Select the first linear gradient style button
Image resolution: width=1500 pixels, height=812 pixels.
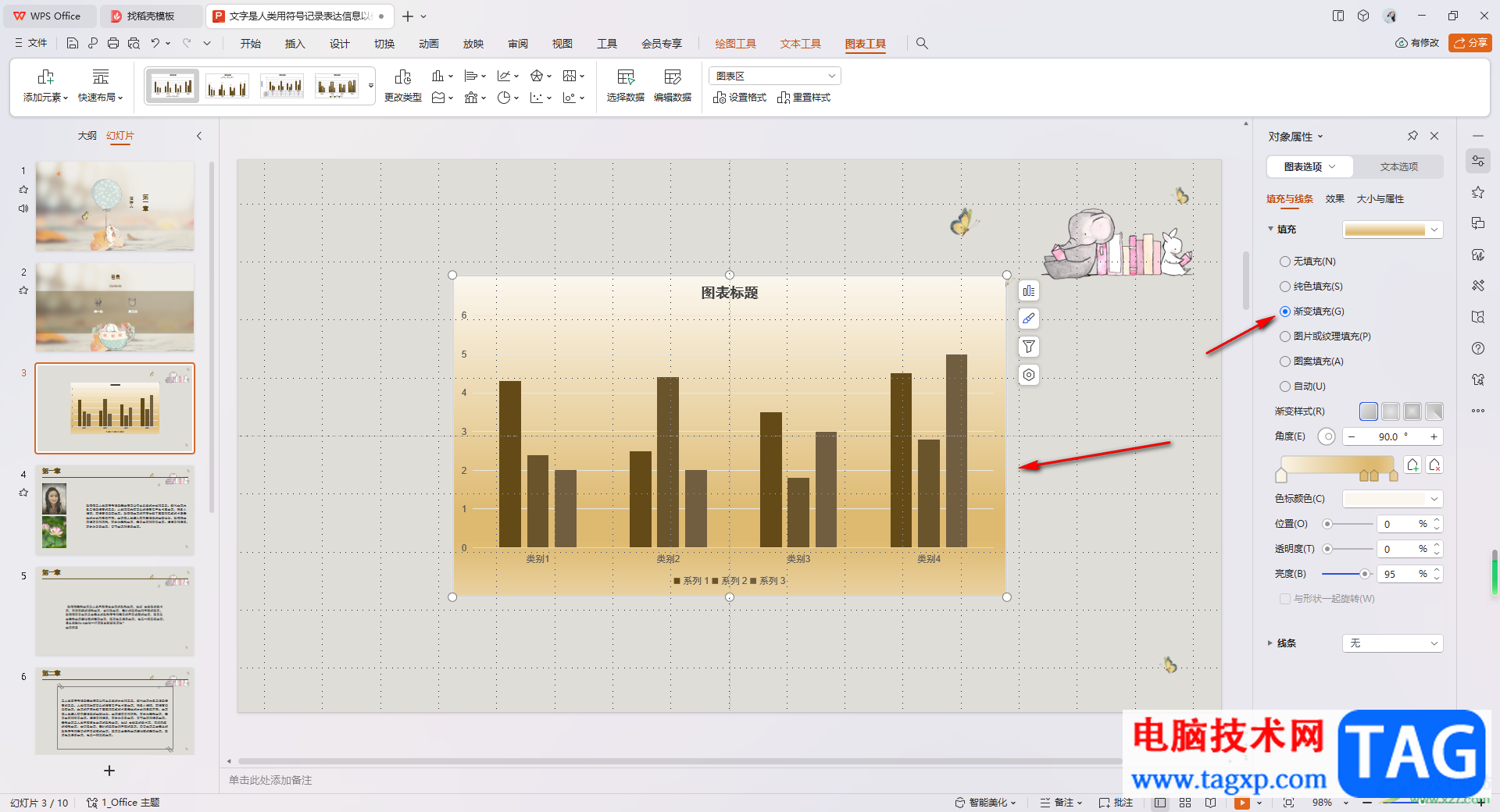1369,411
